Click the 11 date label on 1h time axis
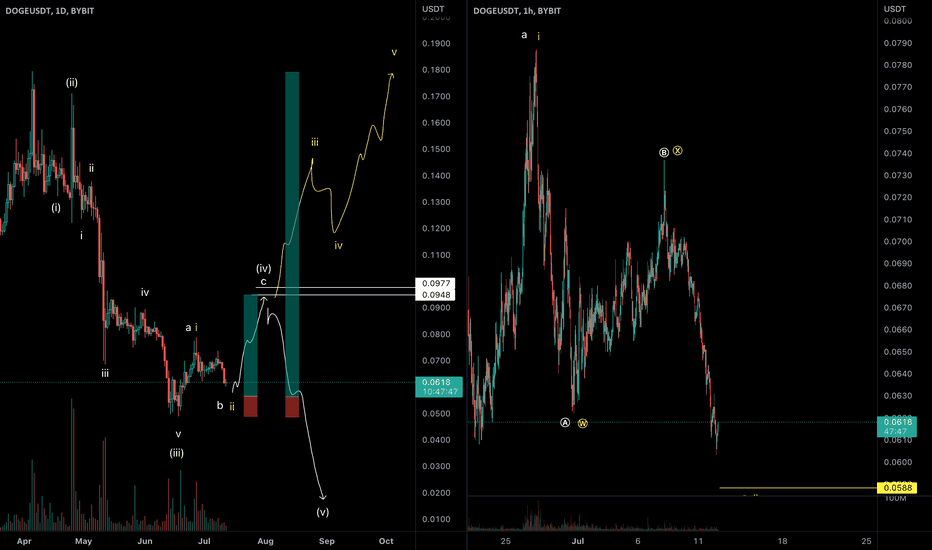Image resolution: width=932 pixels, height=550 pixels. 698,541
